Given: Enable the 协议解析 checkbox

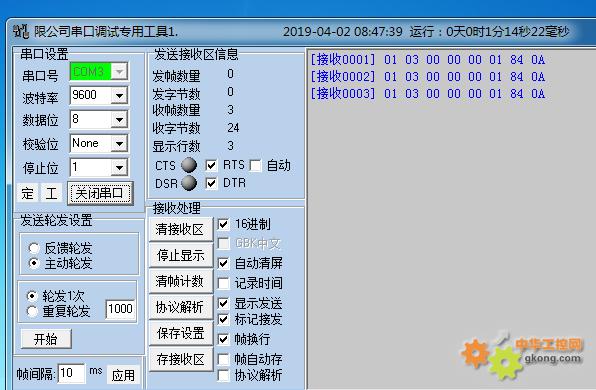Looking at the screenshot, I should pyautogui.click(x=224, y=375).
